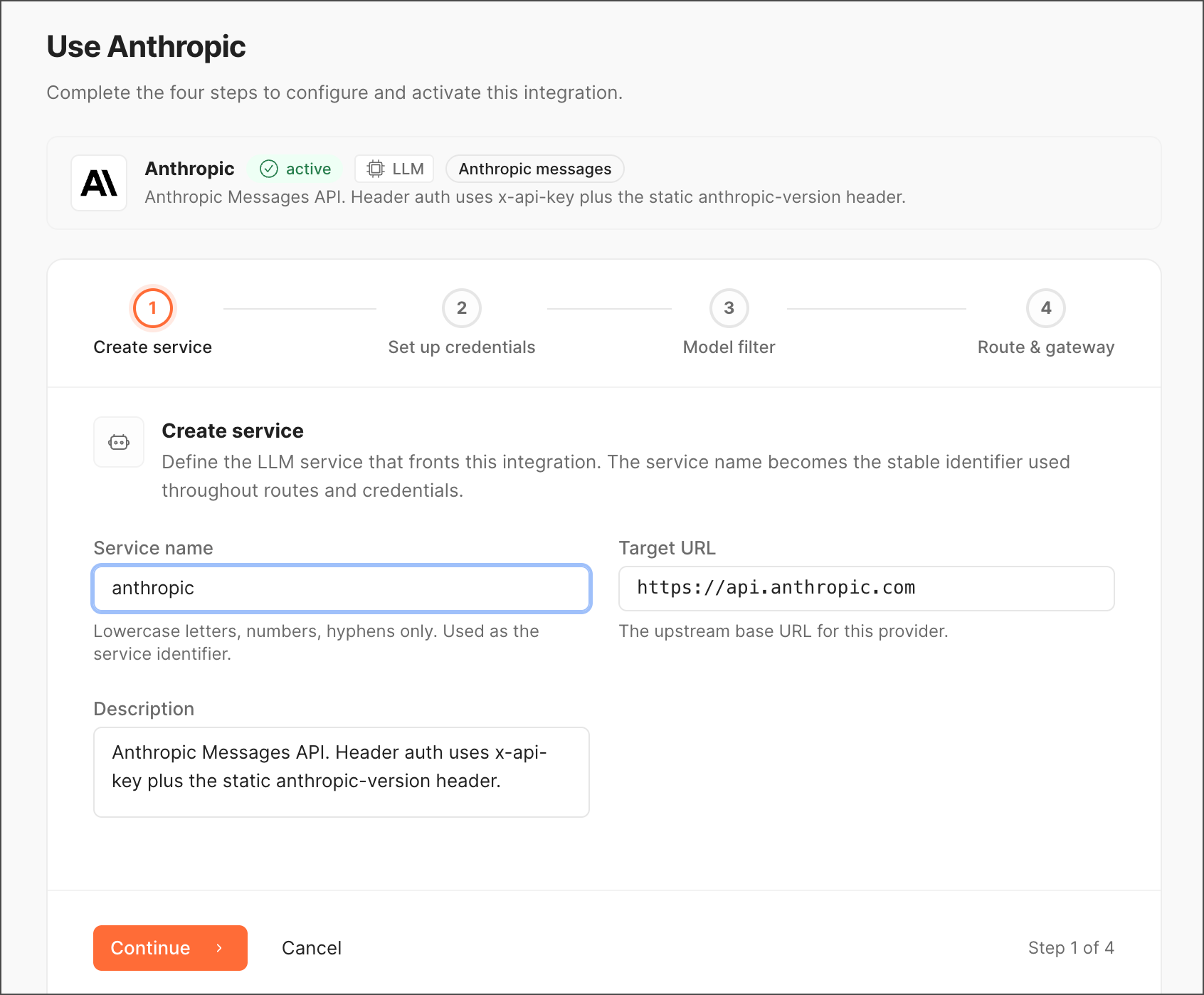Focus the Service name input field
This screenshot has height=995, width=1204.
pos(342,589)
